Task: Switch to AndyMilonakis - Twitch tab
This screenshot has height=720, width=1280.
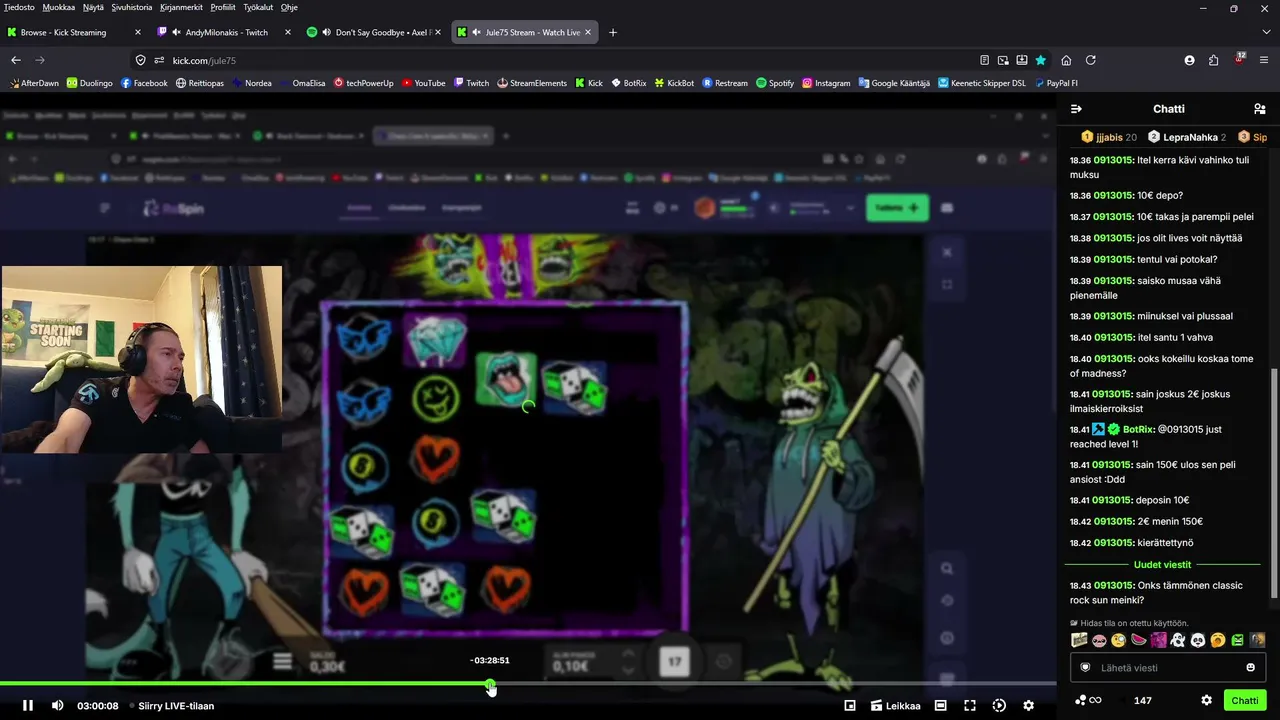Action: pos(224,32)
